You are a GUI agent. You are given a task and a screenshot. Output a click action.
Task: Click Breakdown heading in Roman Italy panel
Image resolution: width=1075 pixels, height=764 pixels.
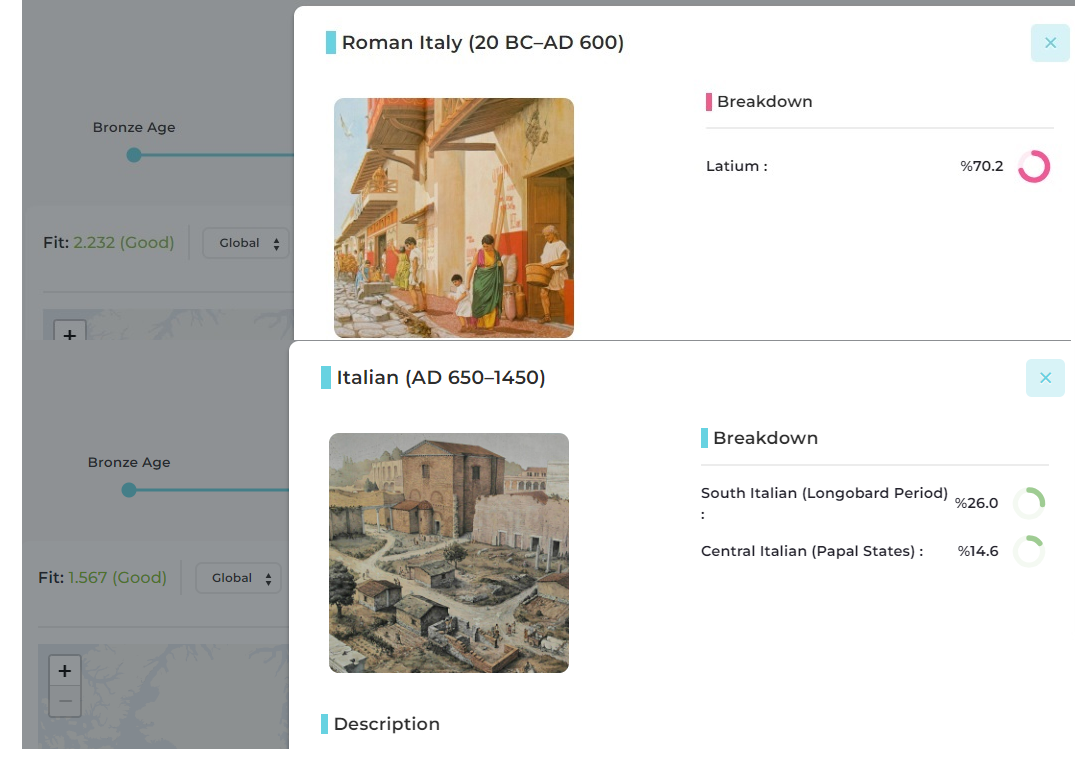[x=764, y=102]
